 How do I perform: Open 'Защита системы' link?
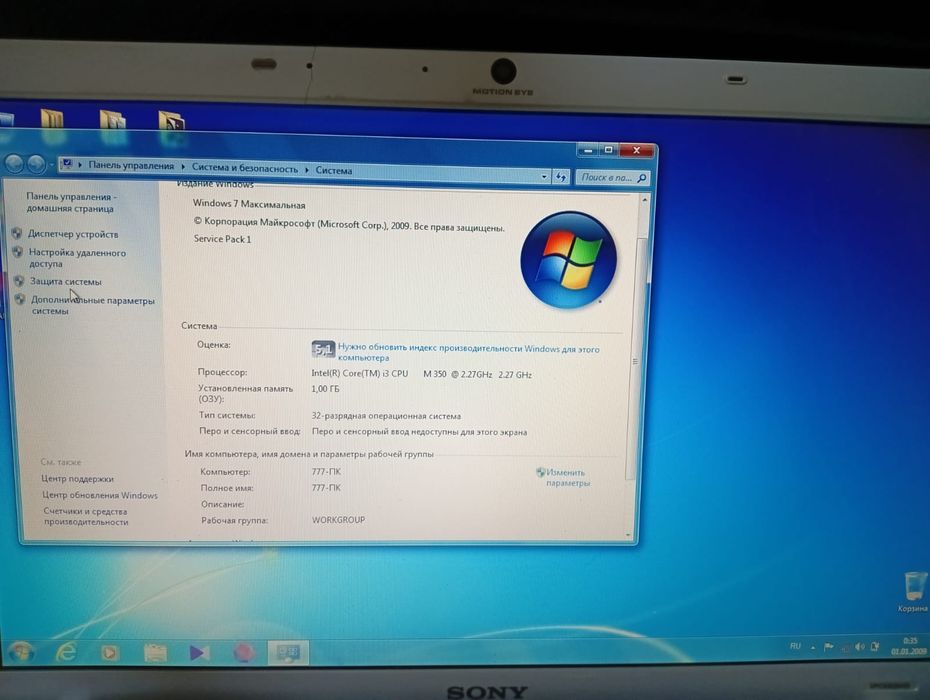(66, 282)
